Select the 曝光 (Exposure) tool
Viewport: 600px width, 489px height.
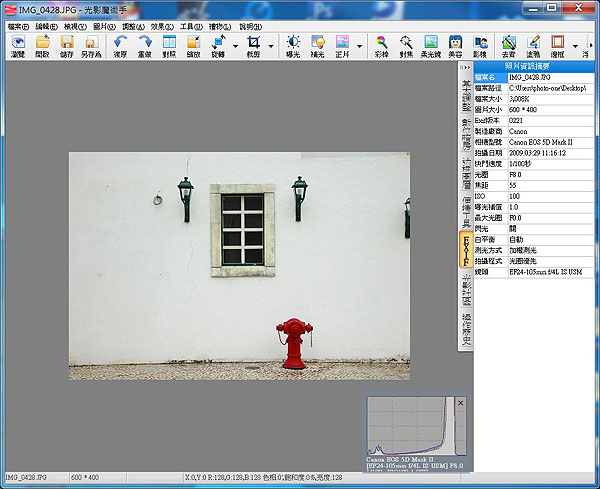coord(293,44)
